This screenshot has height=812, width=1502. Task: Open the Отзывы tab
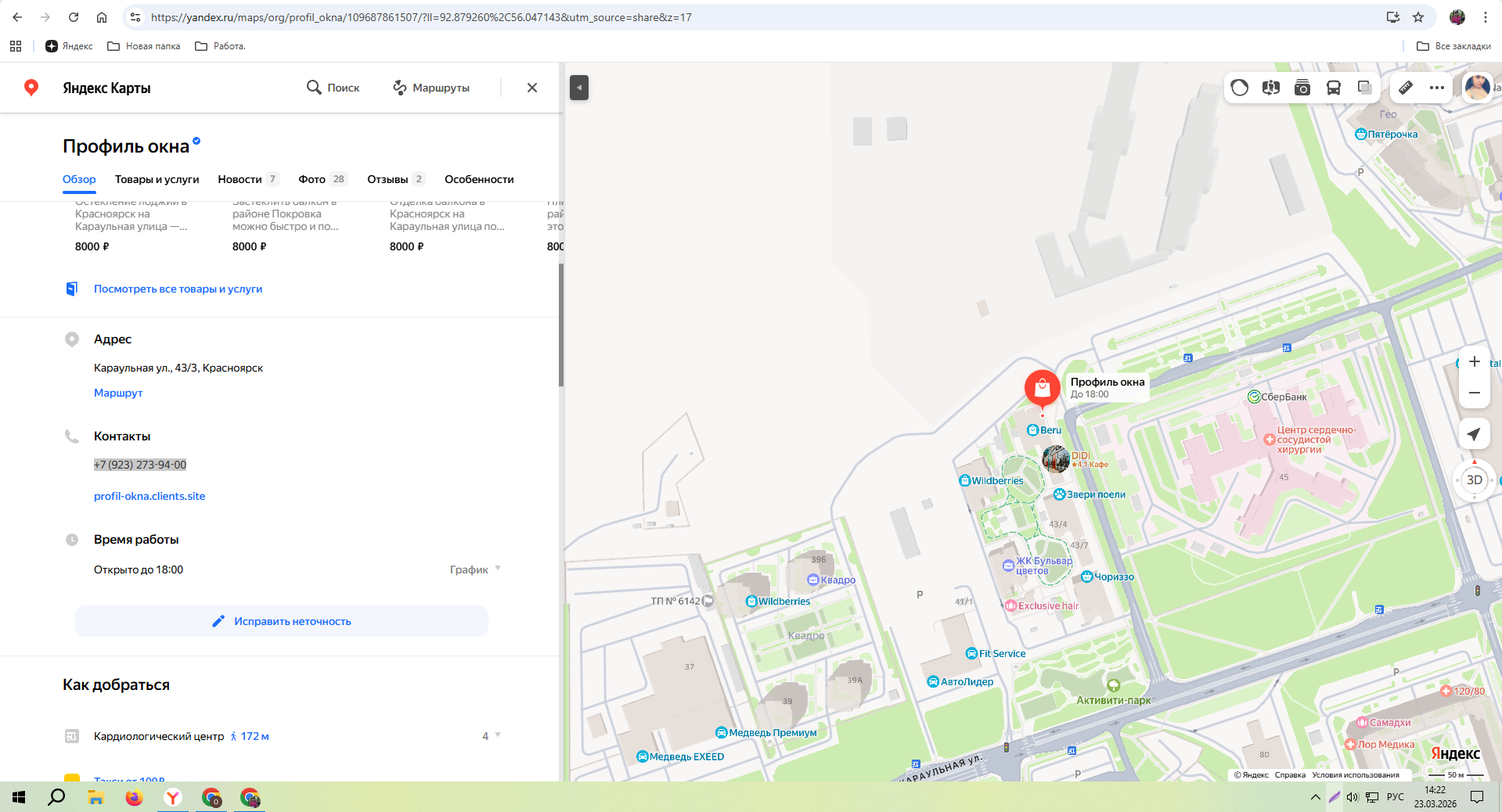396,179
